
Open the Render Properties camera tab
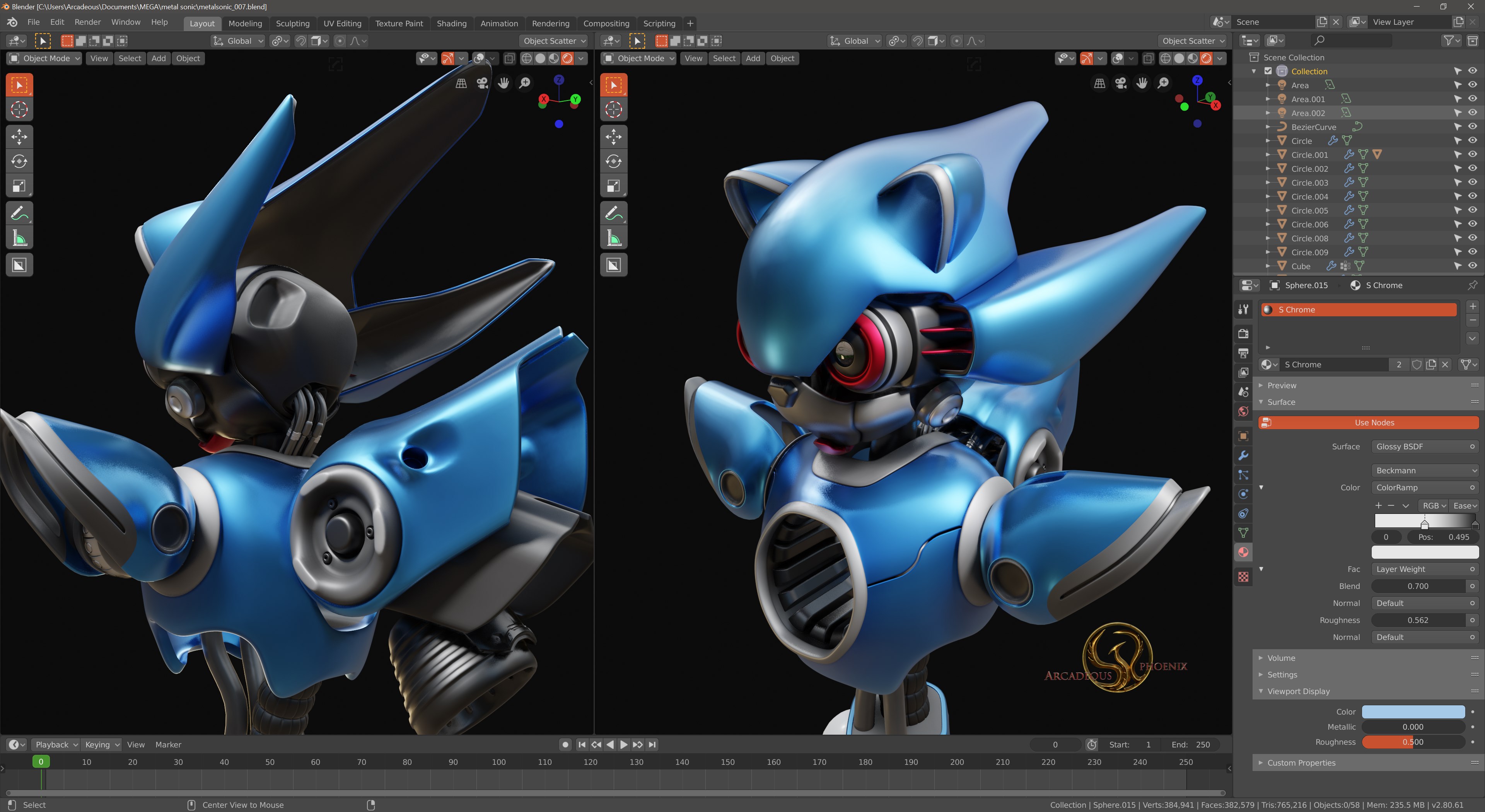[x=1243, y=334]
